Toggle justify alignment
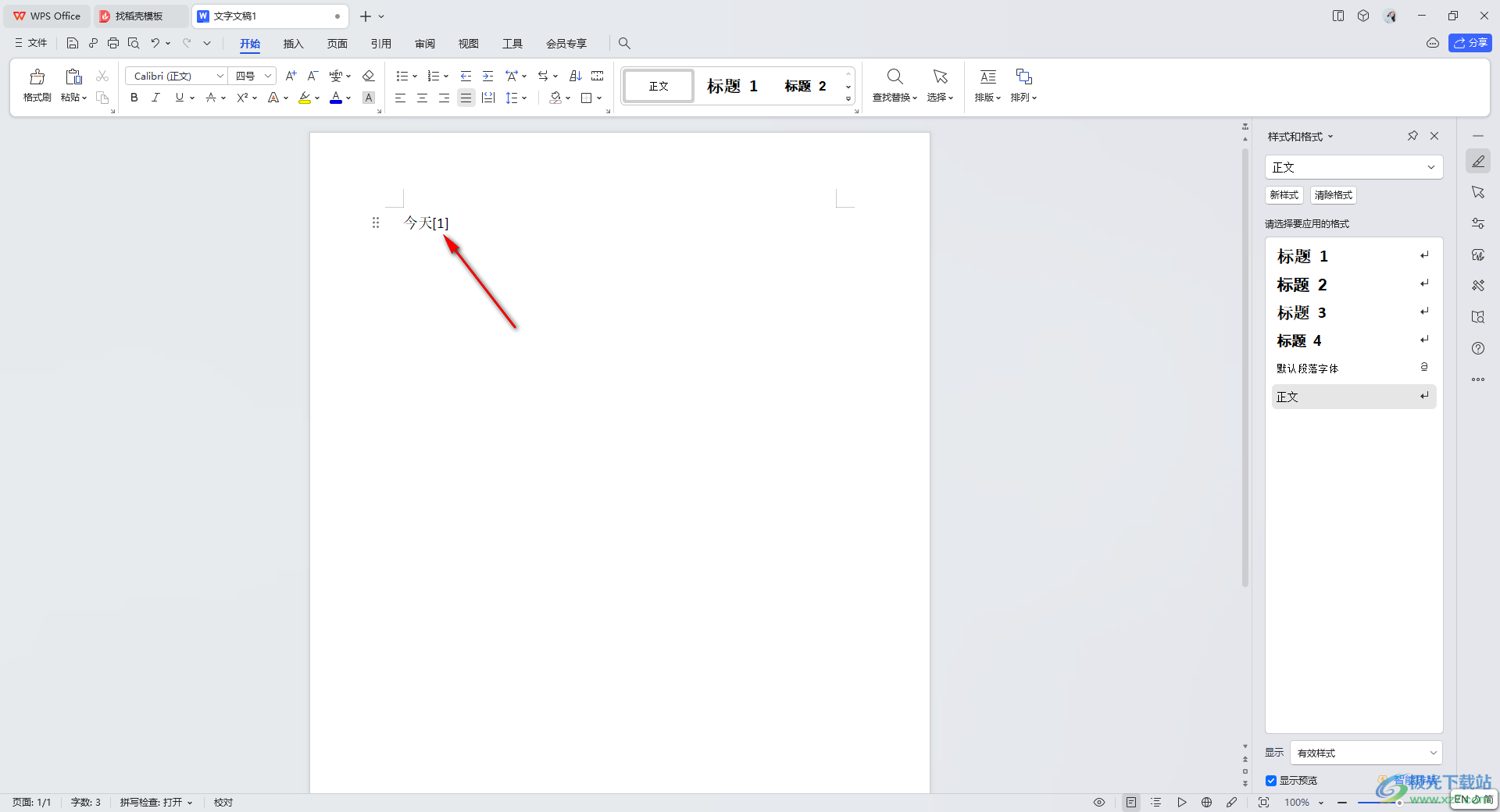Viewport: 1500px width, 812px height. (466, 98)
